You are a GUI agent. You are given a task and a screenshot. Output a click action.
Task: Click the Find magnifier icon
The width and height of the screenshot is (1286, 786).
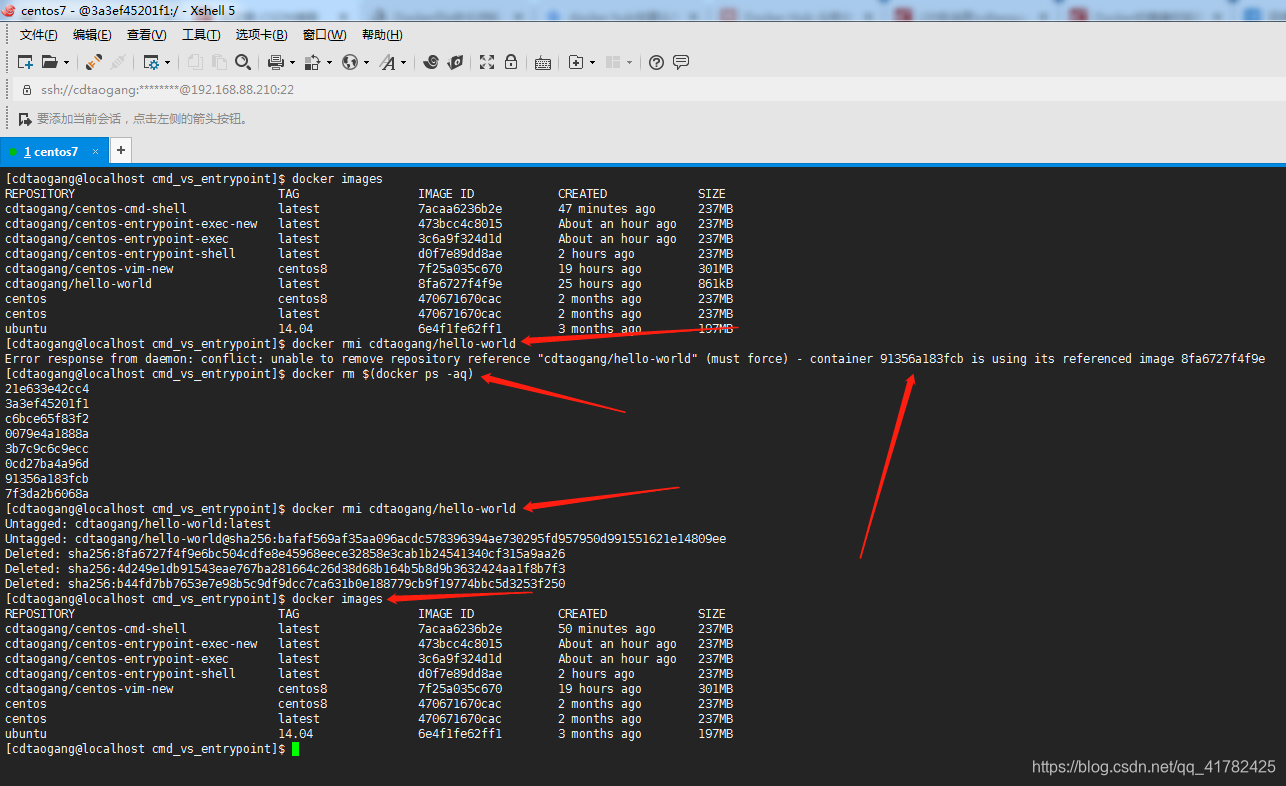tap(242, 62)
